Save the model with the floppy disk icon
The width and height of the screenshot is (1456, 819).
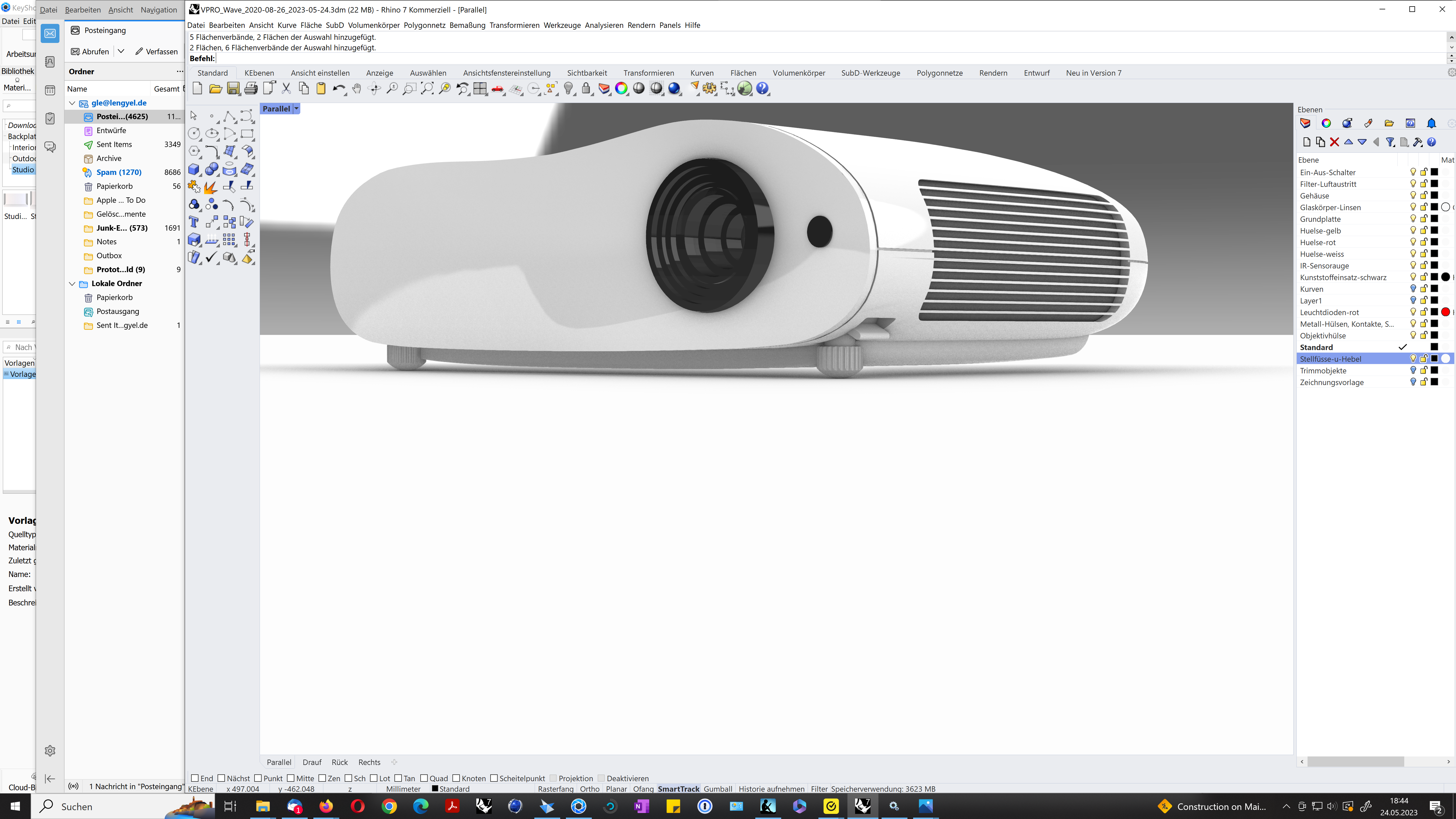coord(233,88)
